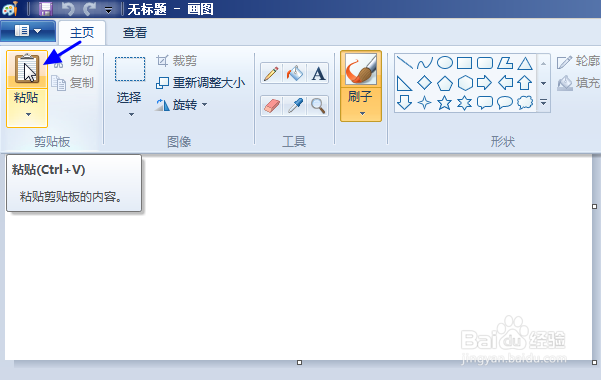Choose the Left arrow shape
Image resolution: width=601 pixels, height=380 pixels.
pyautogui.click(x=505, y=83)
